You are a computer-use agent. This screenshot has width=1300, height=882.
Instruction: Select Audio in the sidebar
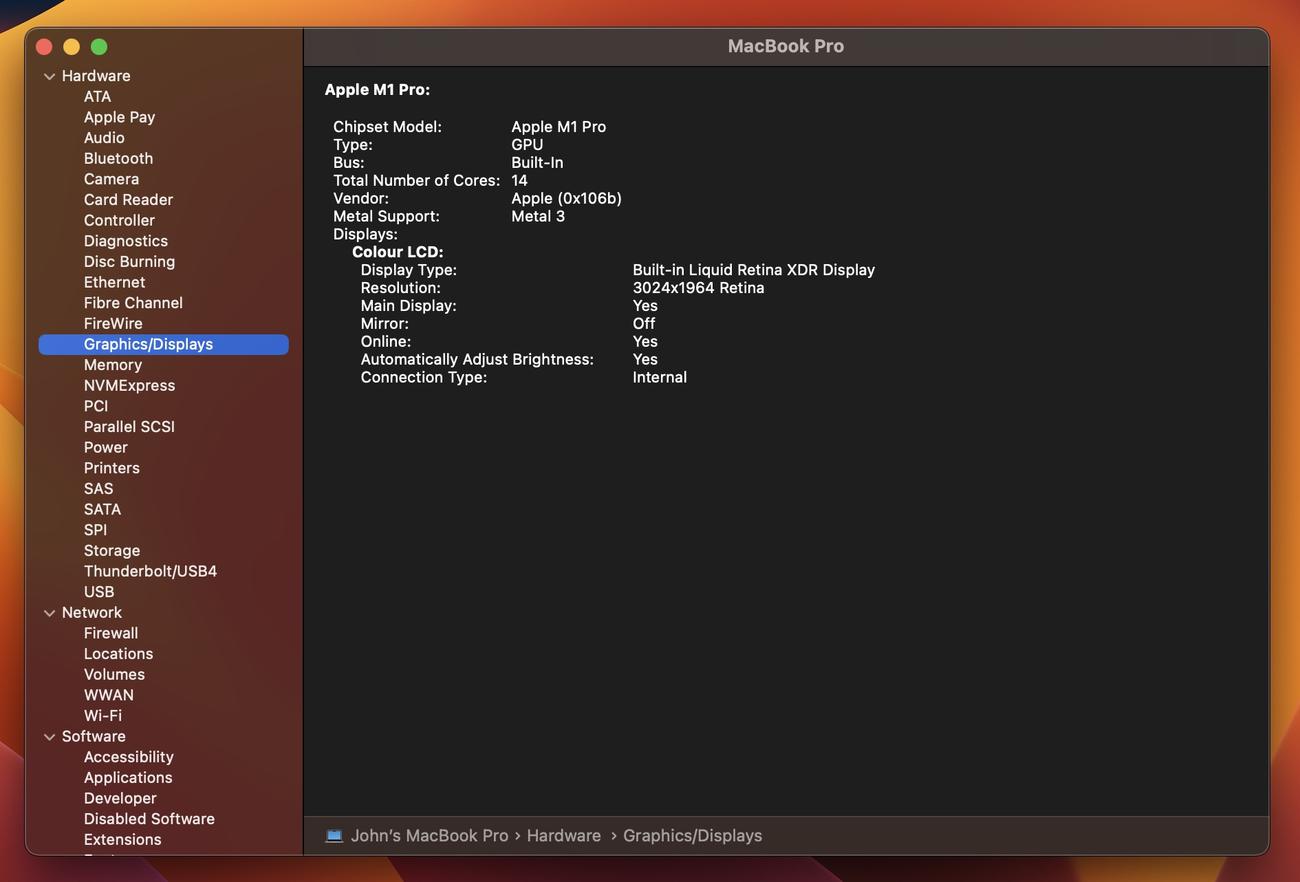coord(104,138)
